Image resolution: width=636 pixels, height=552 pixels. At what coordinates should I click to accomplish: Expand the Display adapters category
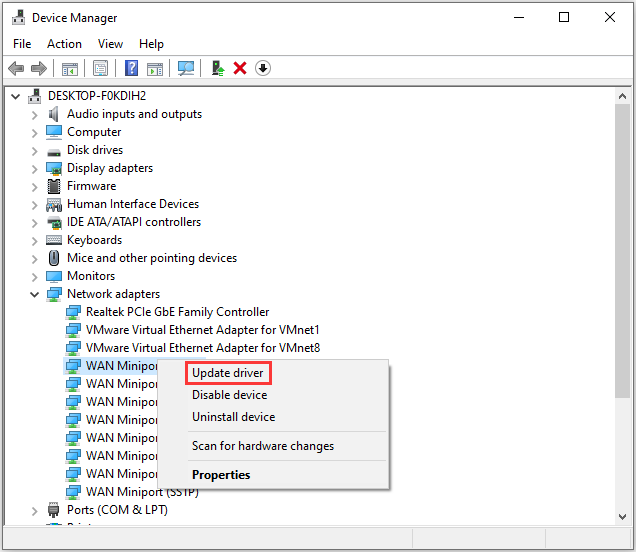35,169
